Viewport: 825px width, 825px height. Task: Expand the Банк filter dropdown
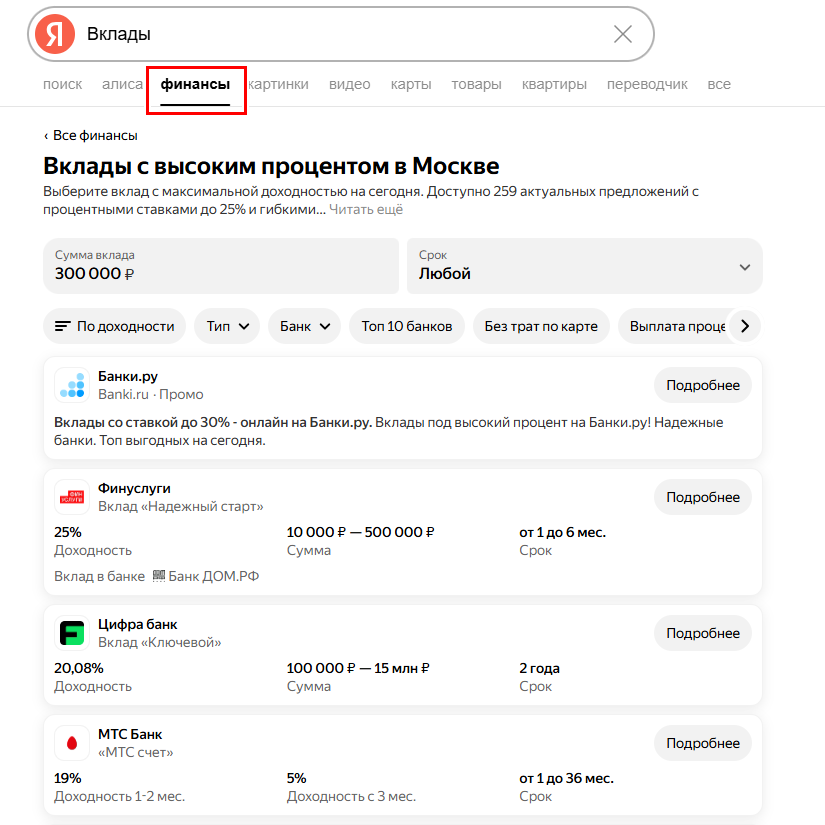point(305,326)
